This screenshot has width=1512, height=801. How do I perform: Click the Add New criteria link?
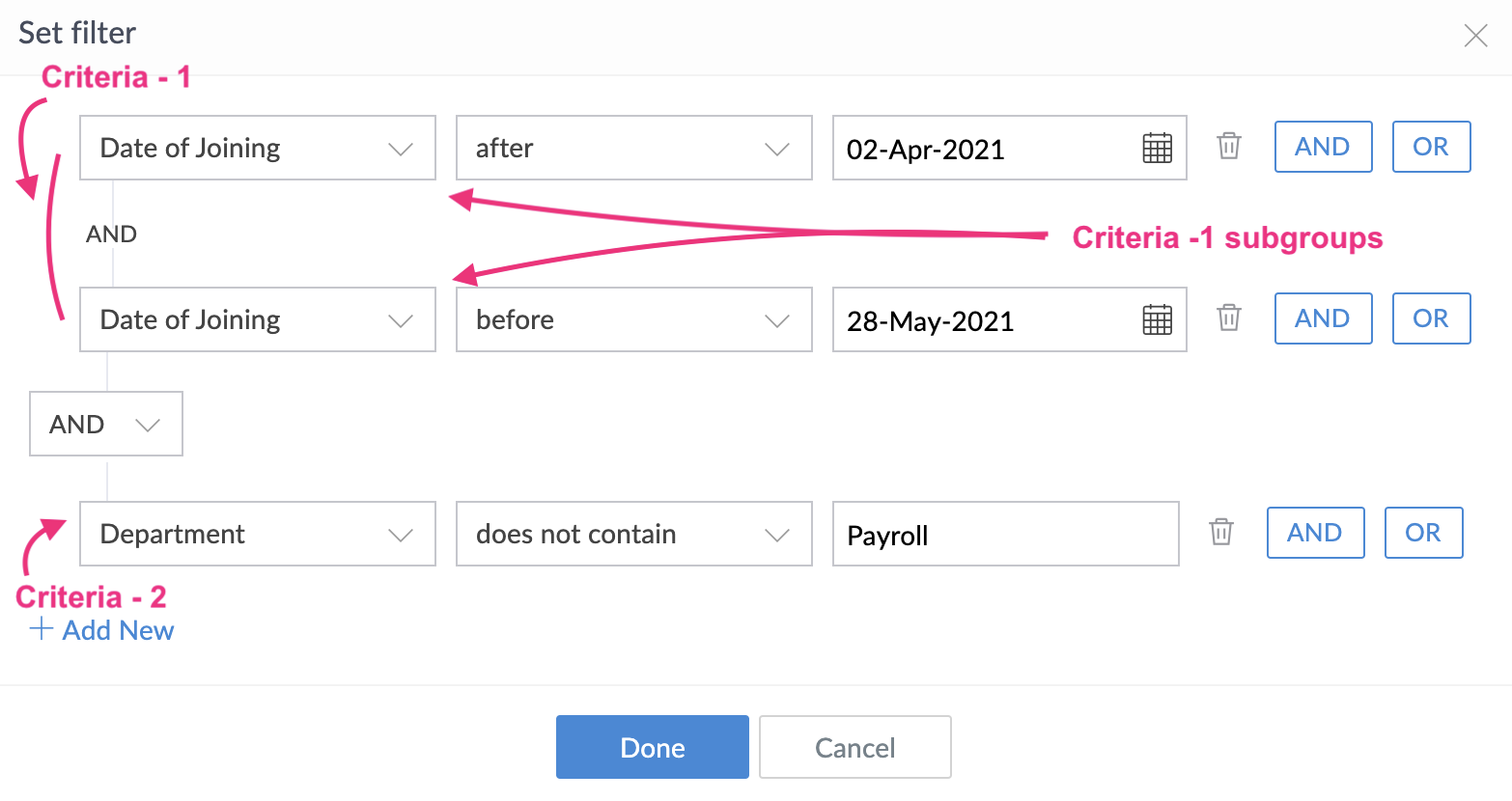coord(103,631)
